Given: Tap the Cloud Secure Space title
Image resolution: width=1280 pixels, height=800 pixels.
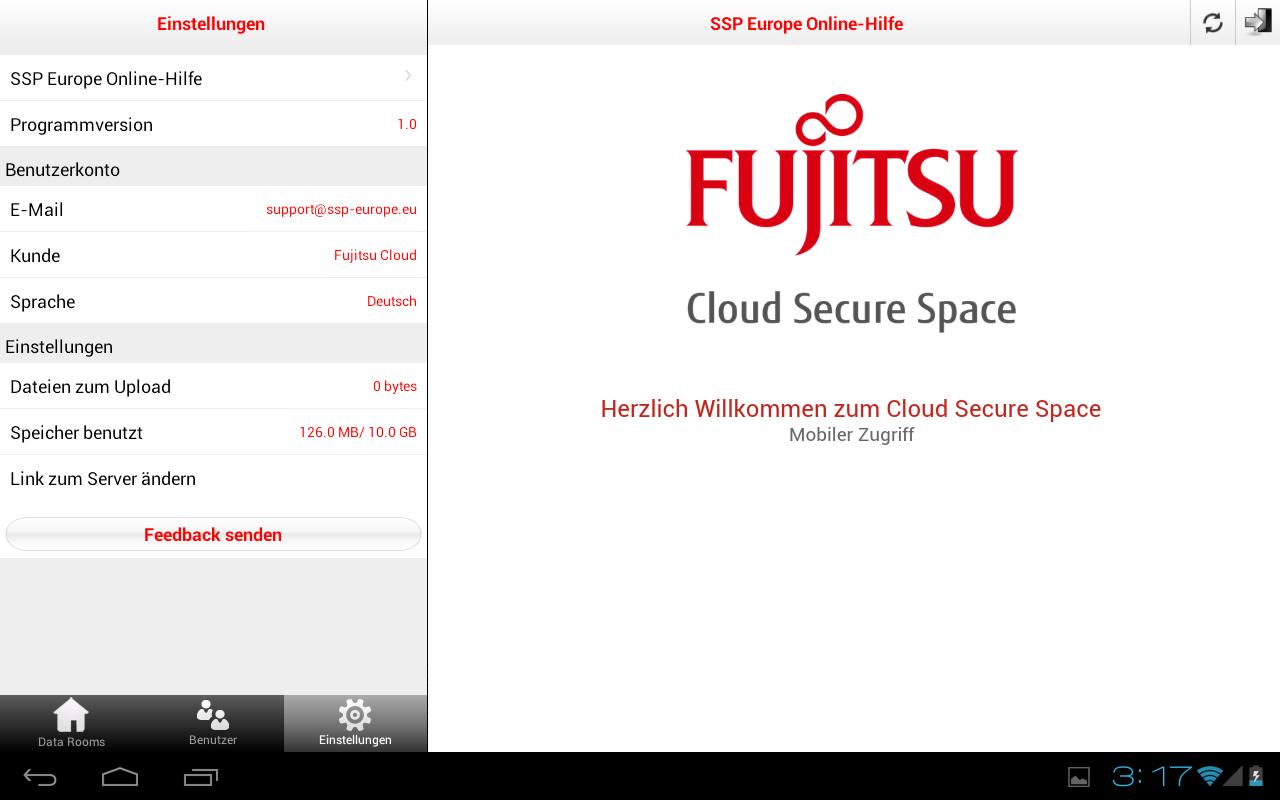Looking at the screenshot, I should tap(851, 310).
